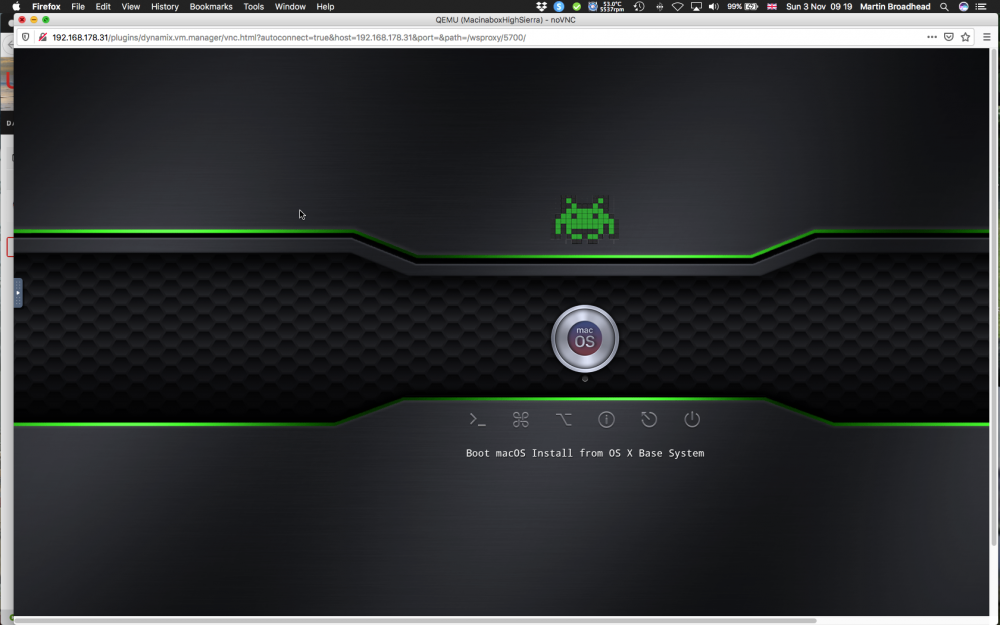The height and width of the screenshot is (625, 1000).
Task: Bookmark this page with star
Action: pos(966,37)
